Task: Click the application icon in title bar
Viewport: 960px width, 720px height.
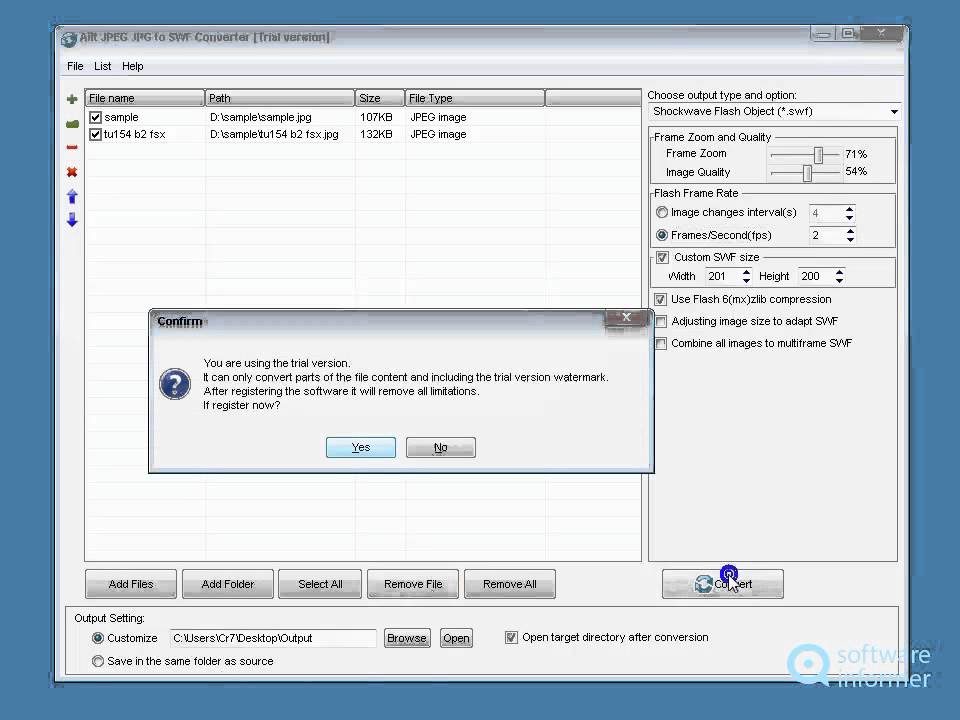Action: [x=69, y=39]
